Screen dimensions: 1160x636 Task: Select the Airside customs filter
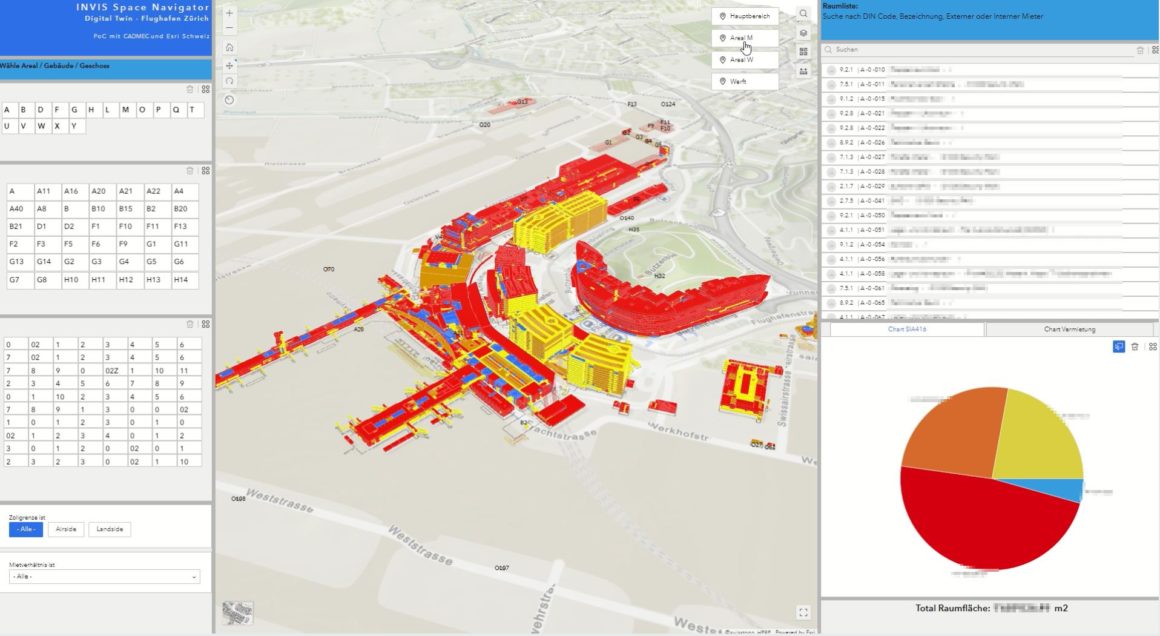(65, 529)
